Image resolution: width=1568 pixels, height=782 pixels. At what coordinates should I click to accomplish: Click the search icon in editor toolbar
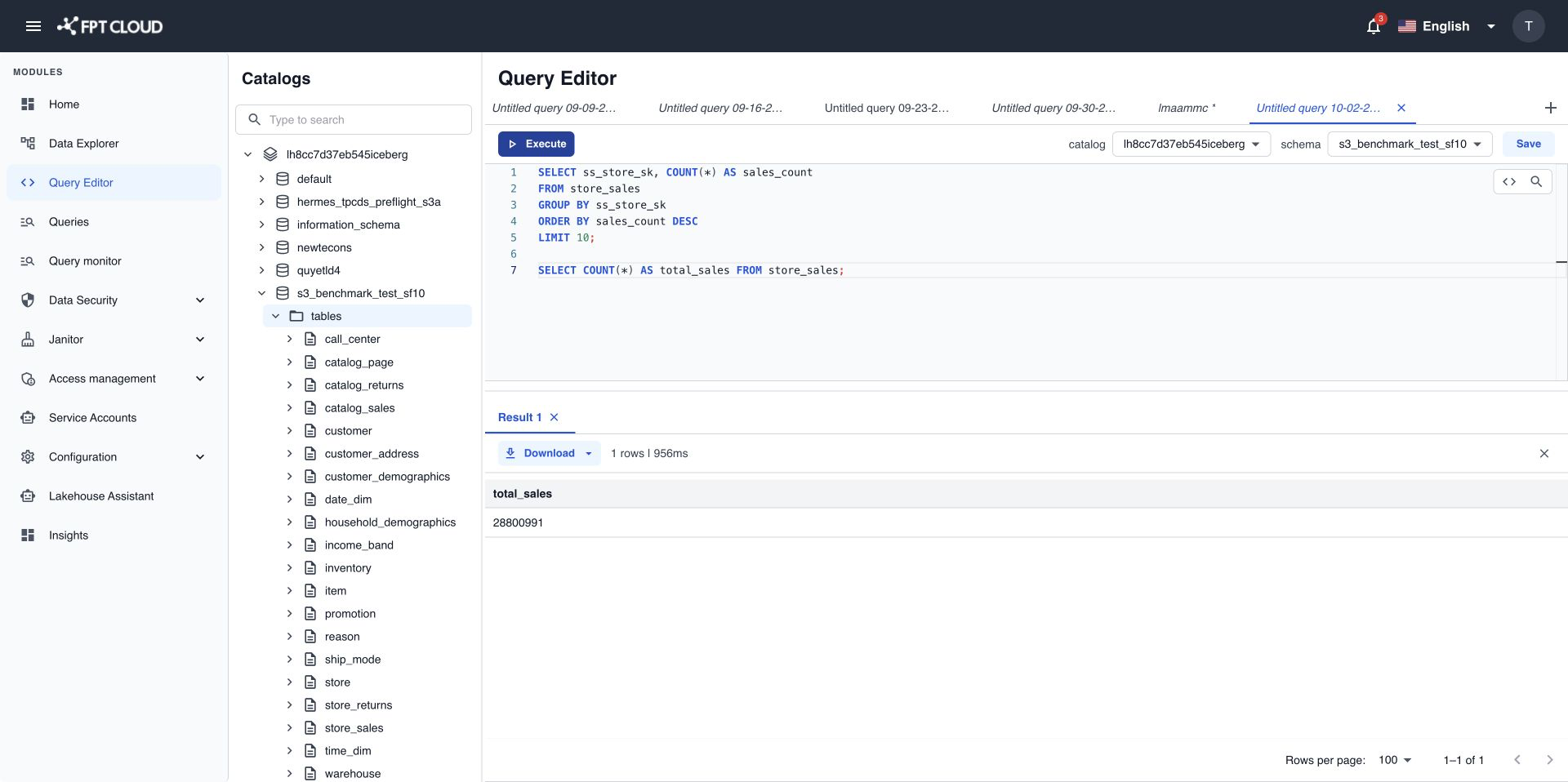click(x=1536, y=182)
